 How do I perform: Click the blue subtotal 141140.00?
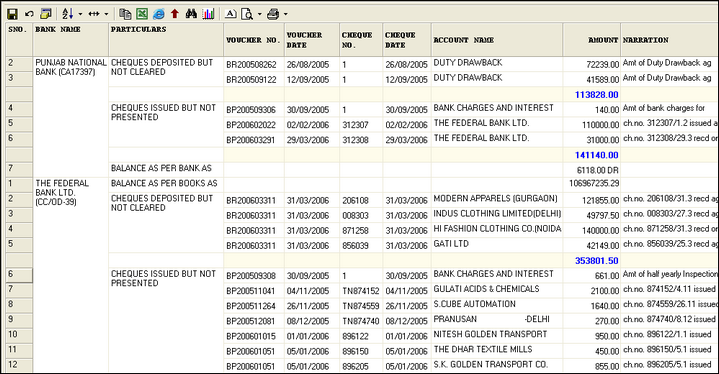[x=597, y=155]
